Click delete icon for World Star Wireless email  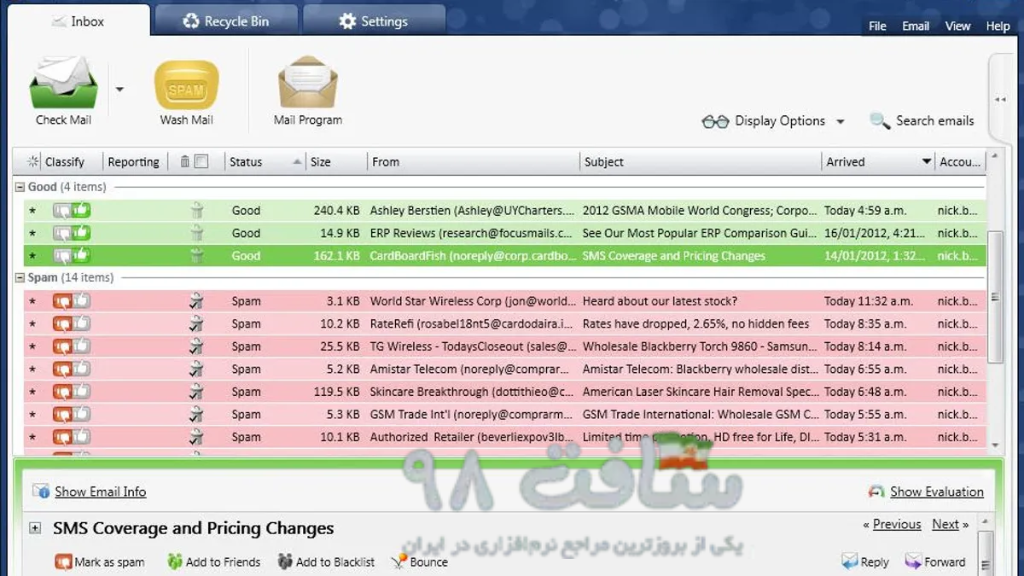pos(196,301)
